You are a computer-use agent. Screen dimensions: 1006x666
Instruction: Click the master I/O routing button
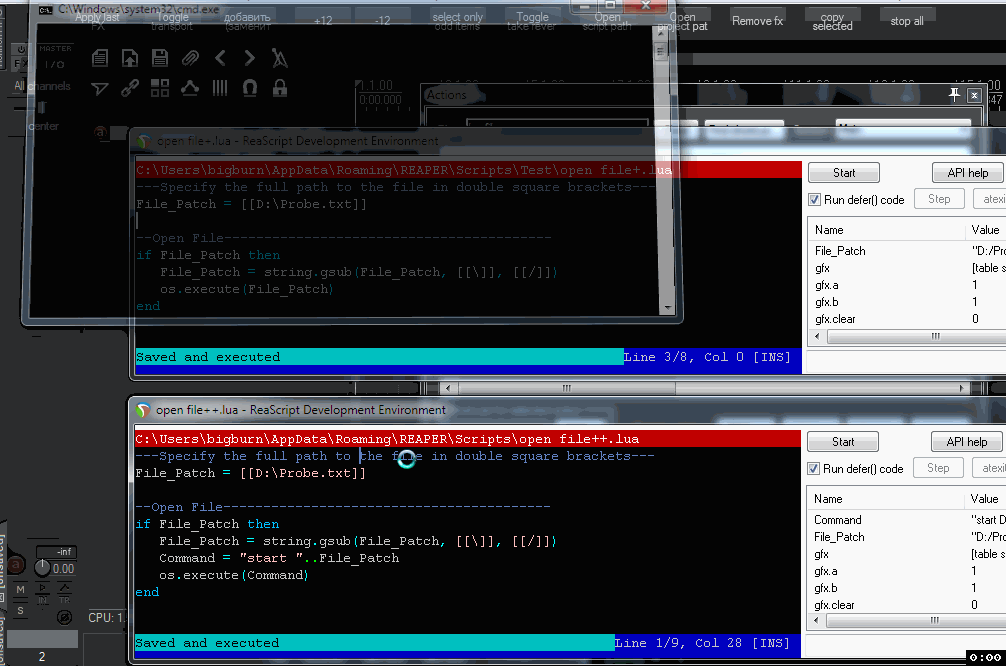[55, 64]
